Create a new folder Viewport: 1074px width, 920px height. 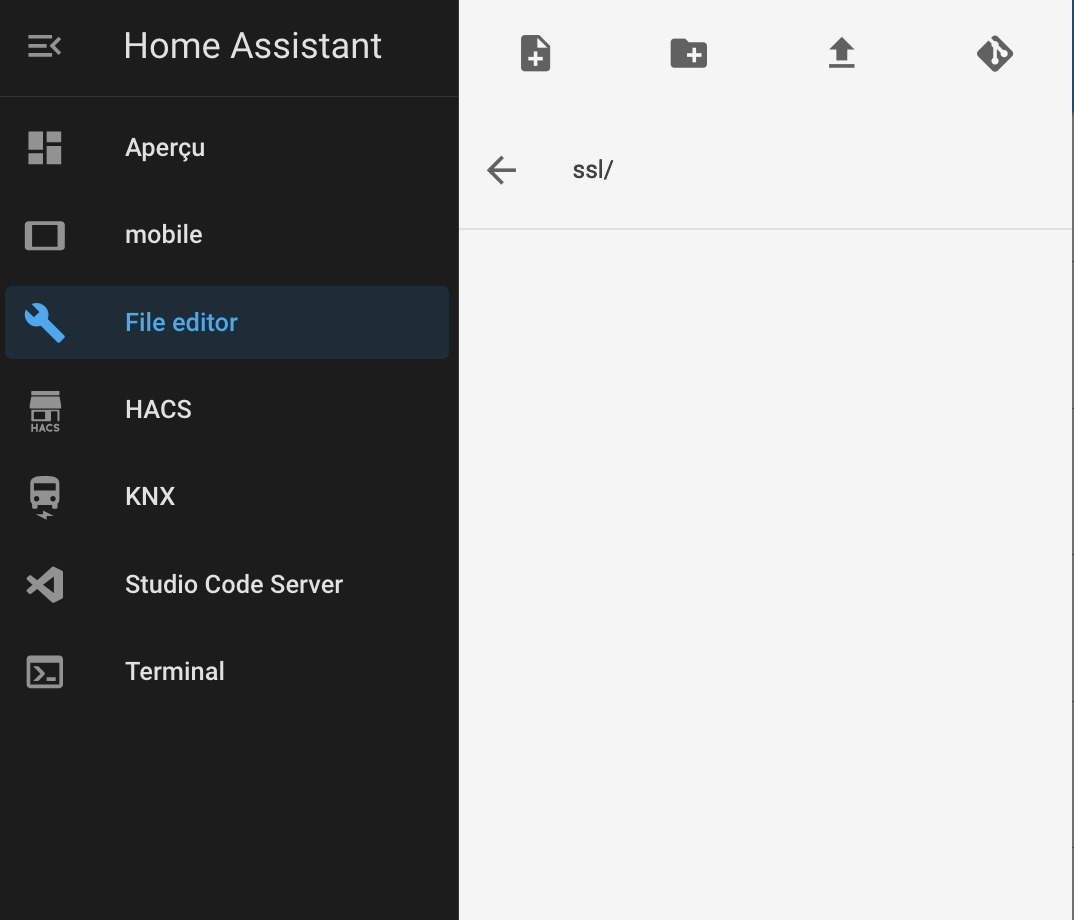[x=688, y=53]
